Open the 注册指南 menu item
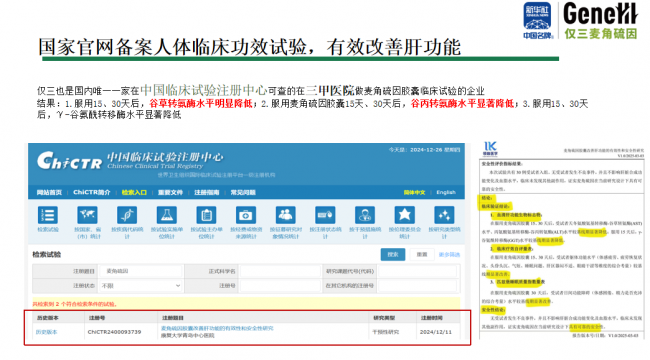650x360 pixels. pyautogui.click(x=206, y=192)
